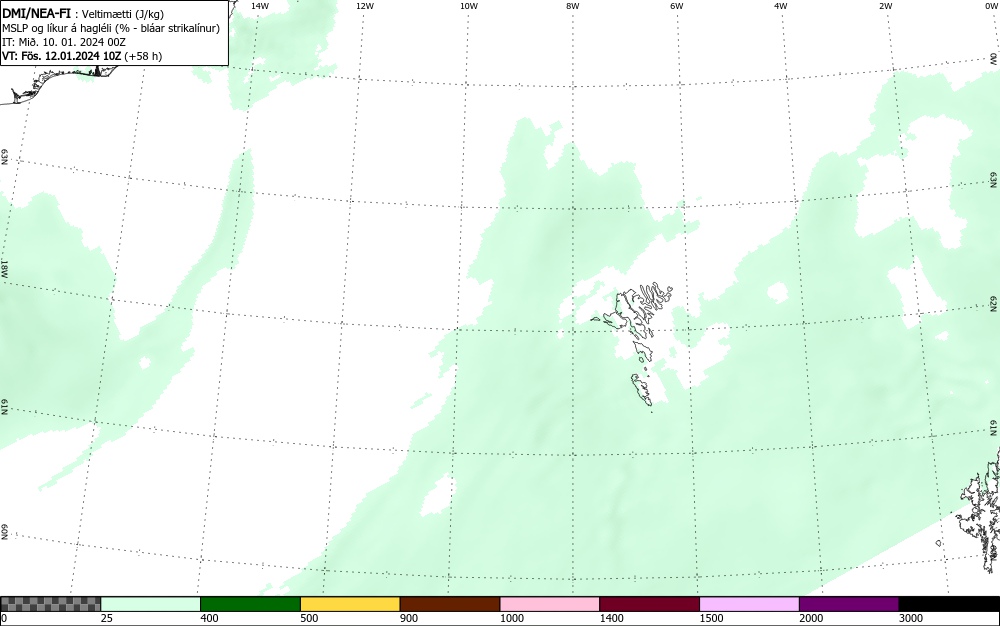Viewport: 1000px width, 626px height.
Task: Click the 10W longitude label
Action: 469,6
